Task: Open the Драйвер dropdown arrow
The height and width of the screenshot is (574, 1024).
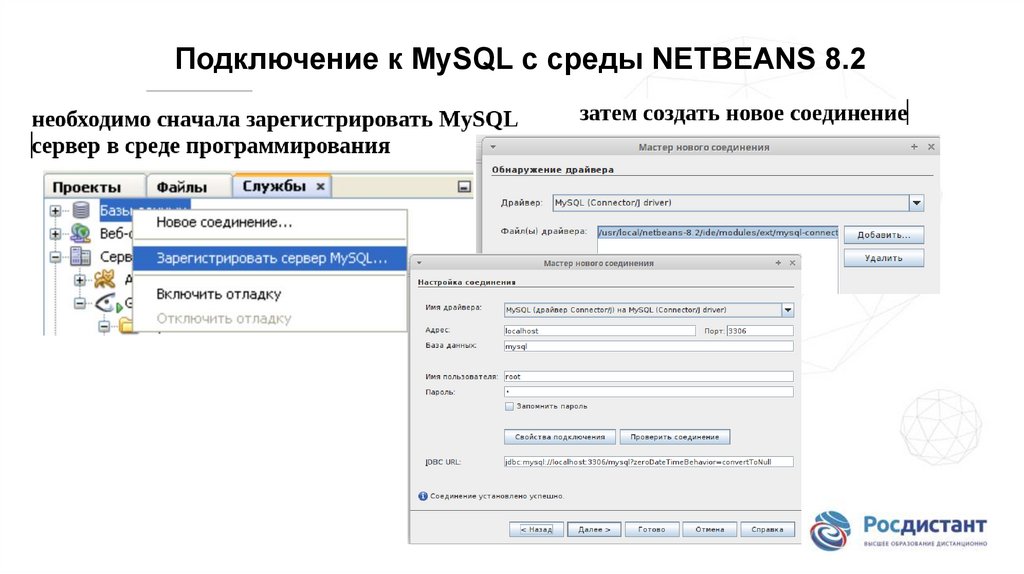Action: pos(916,203)
